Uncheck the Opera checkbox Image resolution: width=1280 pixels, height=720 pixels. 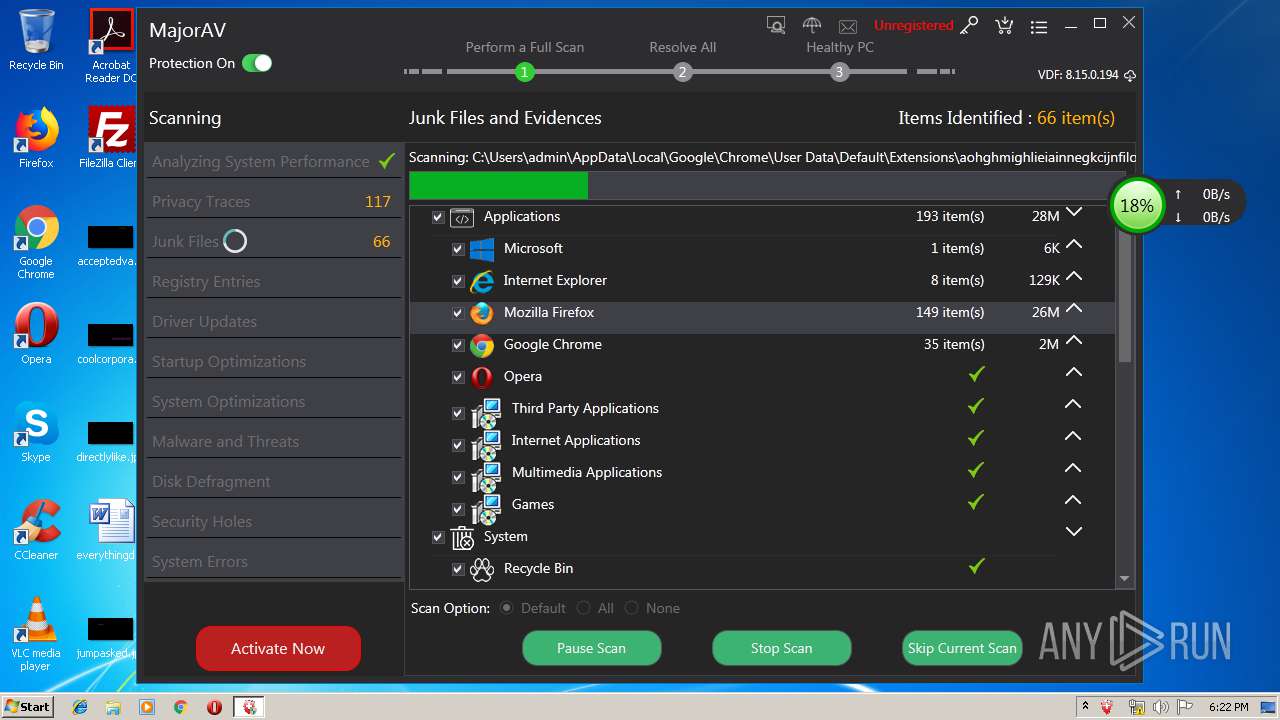458,377
